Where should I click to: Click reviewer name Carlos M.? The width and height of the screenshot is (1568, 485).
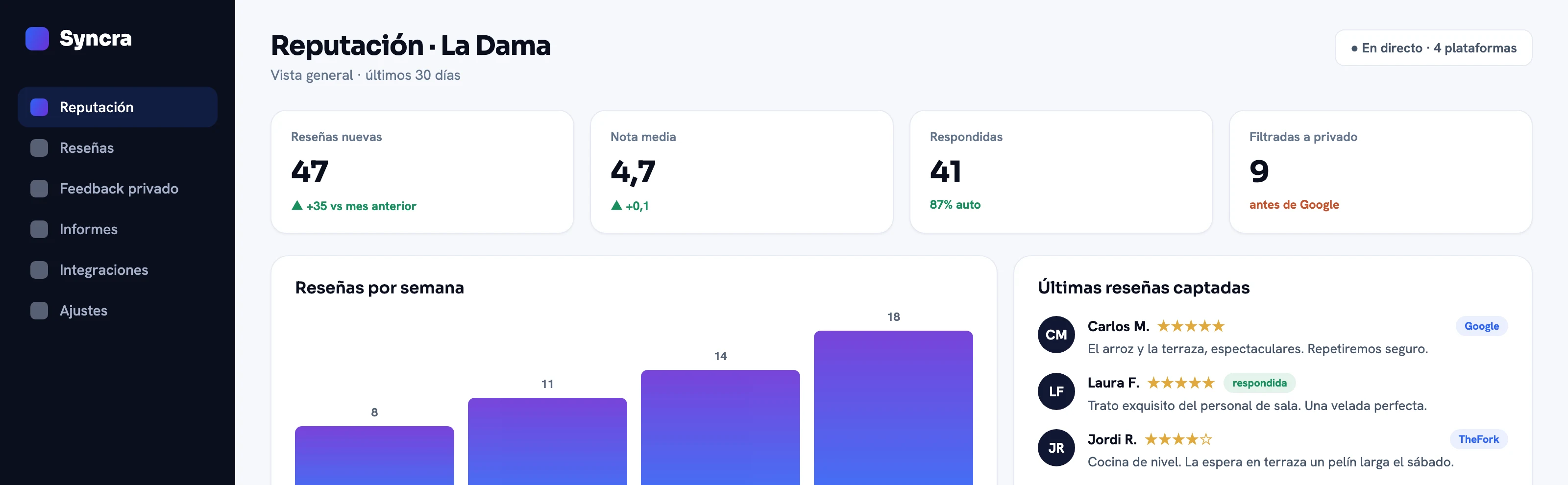pyautogui.click(x=1118, y=326)
